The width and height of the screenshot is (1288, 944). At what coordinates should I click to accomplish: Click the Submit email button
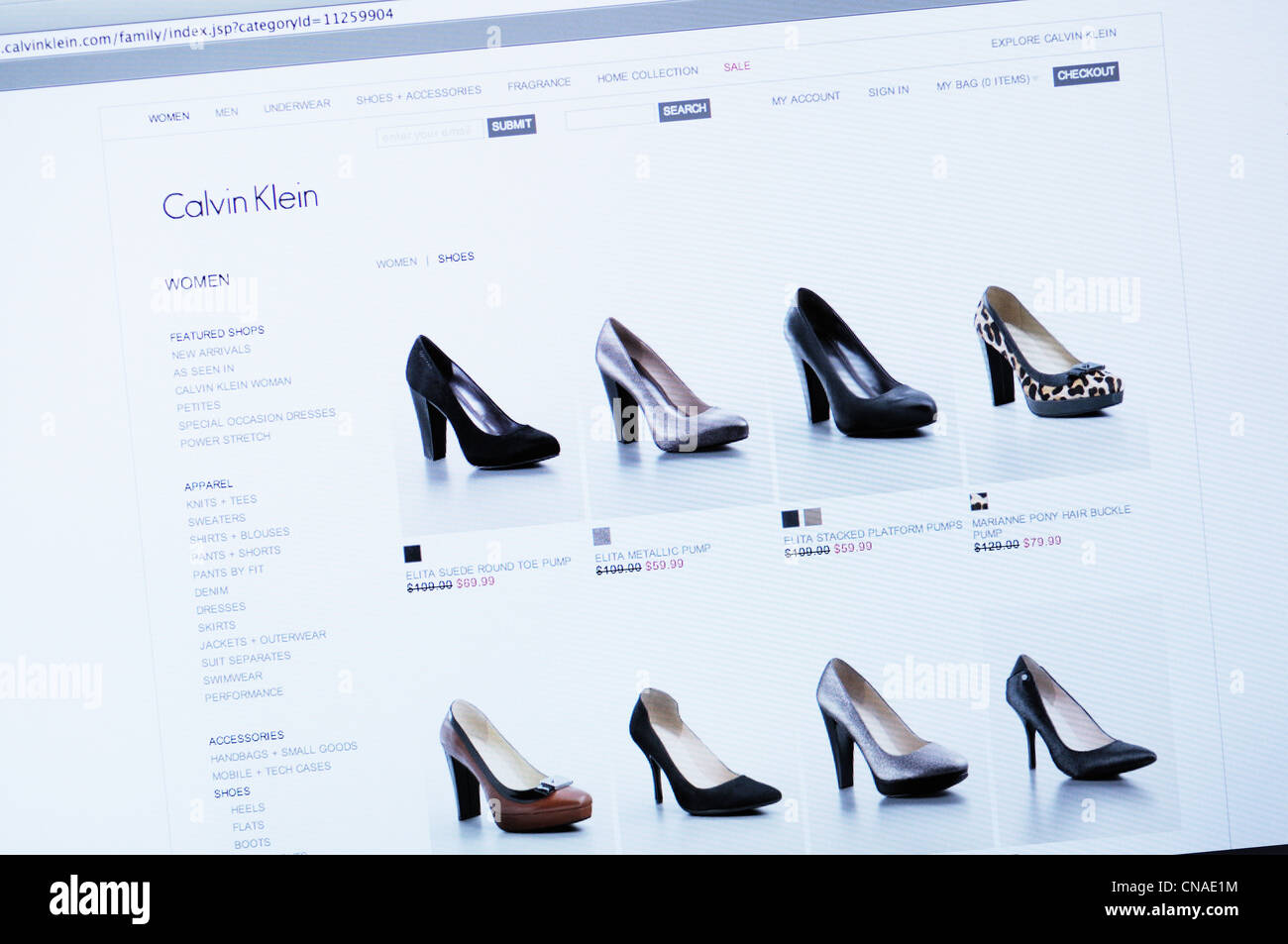[511, 126]
